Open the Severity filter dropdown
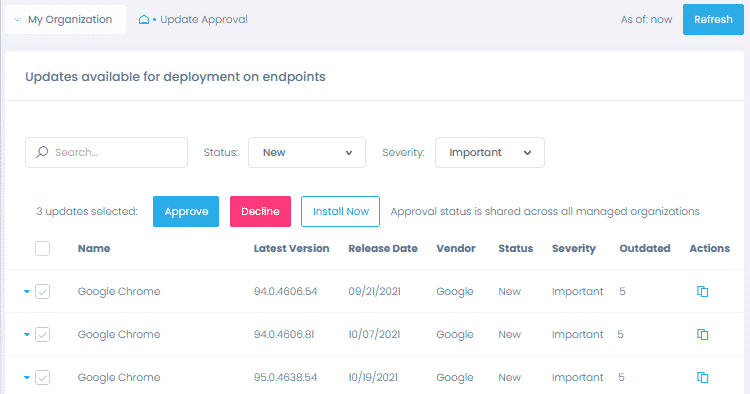The height and width of the screenshot is (394, 750). pyautogui.click(x=490, y=153)
